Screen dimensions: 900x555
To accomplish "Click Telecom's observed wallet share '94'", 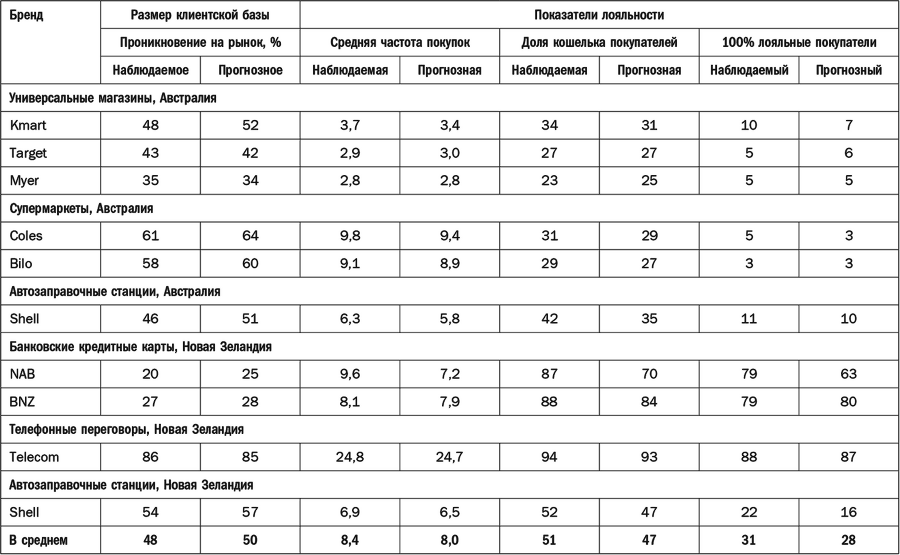I will coord(549,457).
